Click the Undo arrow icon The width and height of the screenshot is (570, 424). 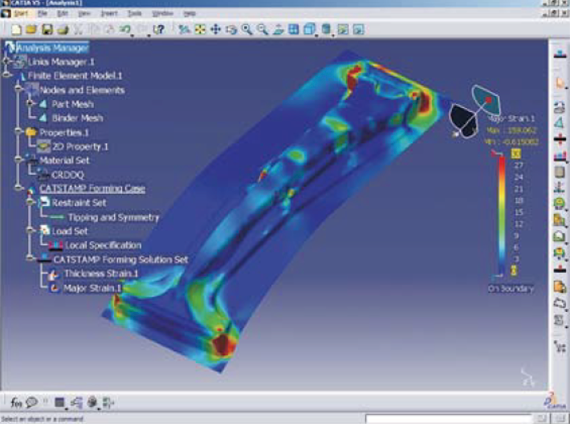pos(125,29)
